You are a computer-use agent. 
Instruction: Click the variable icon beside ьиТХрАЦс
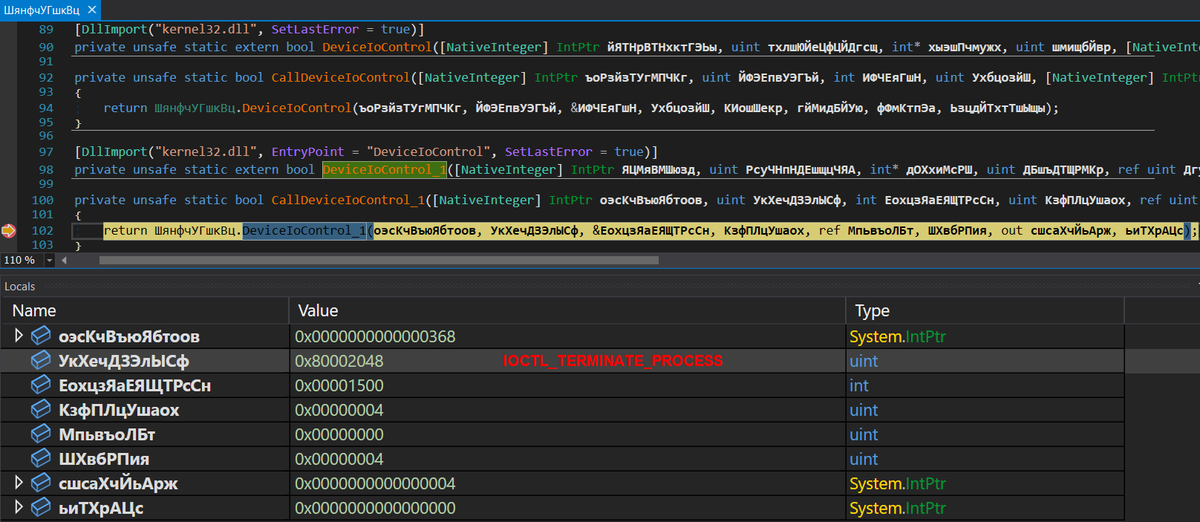[x=42, y=509]
